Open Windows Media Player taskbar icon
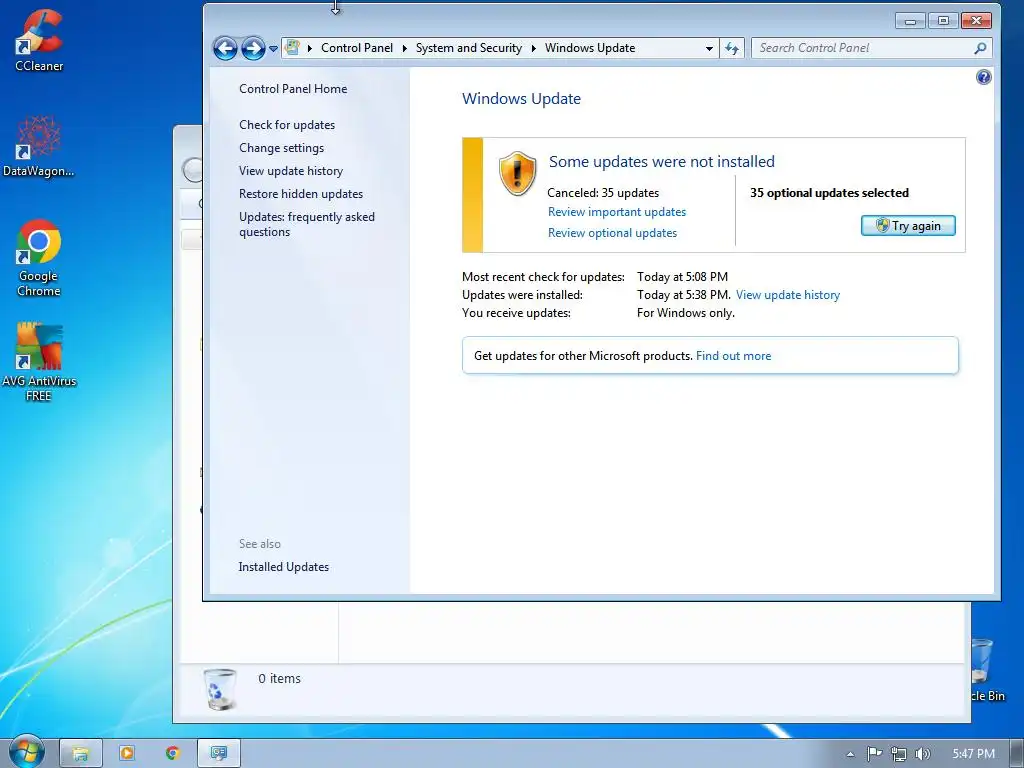The height and width of the screenshot is (768, 1024). (127, 754)
